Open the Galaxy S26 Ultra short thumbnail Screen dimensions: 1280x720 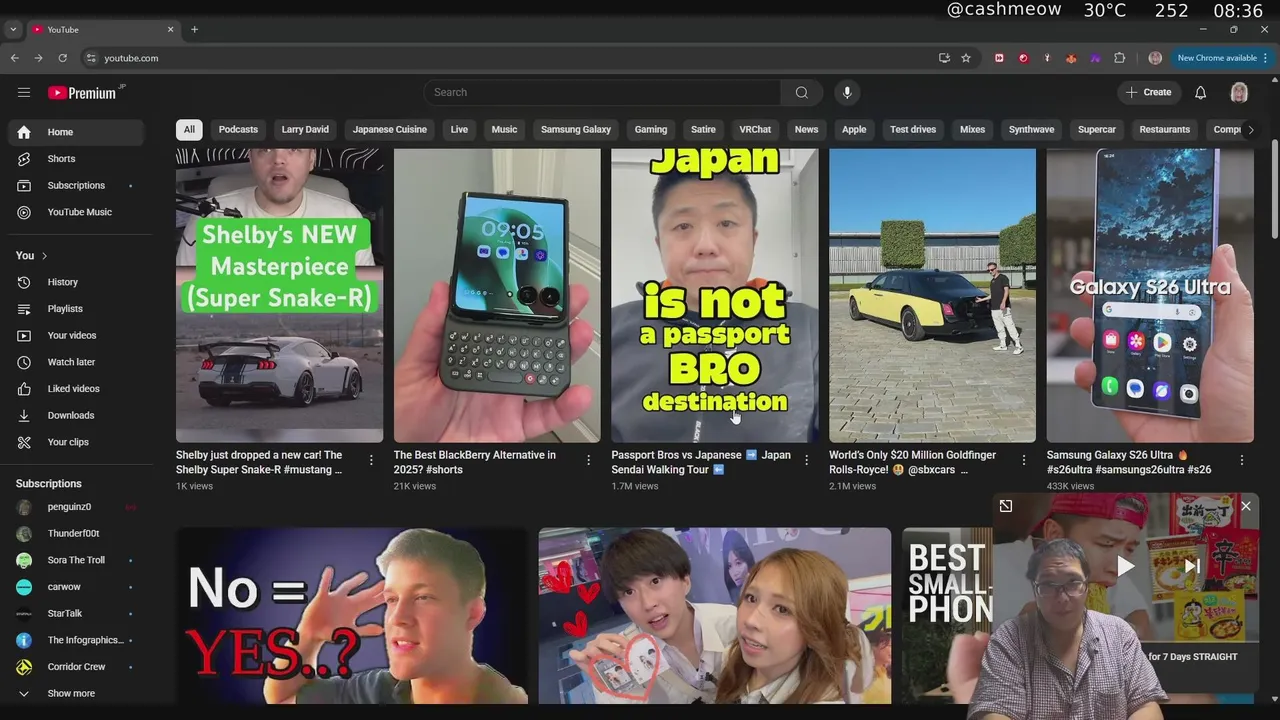(1150, 295)
